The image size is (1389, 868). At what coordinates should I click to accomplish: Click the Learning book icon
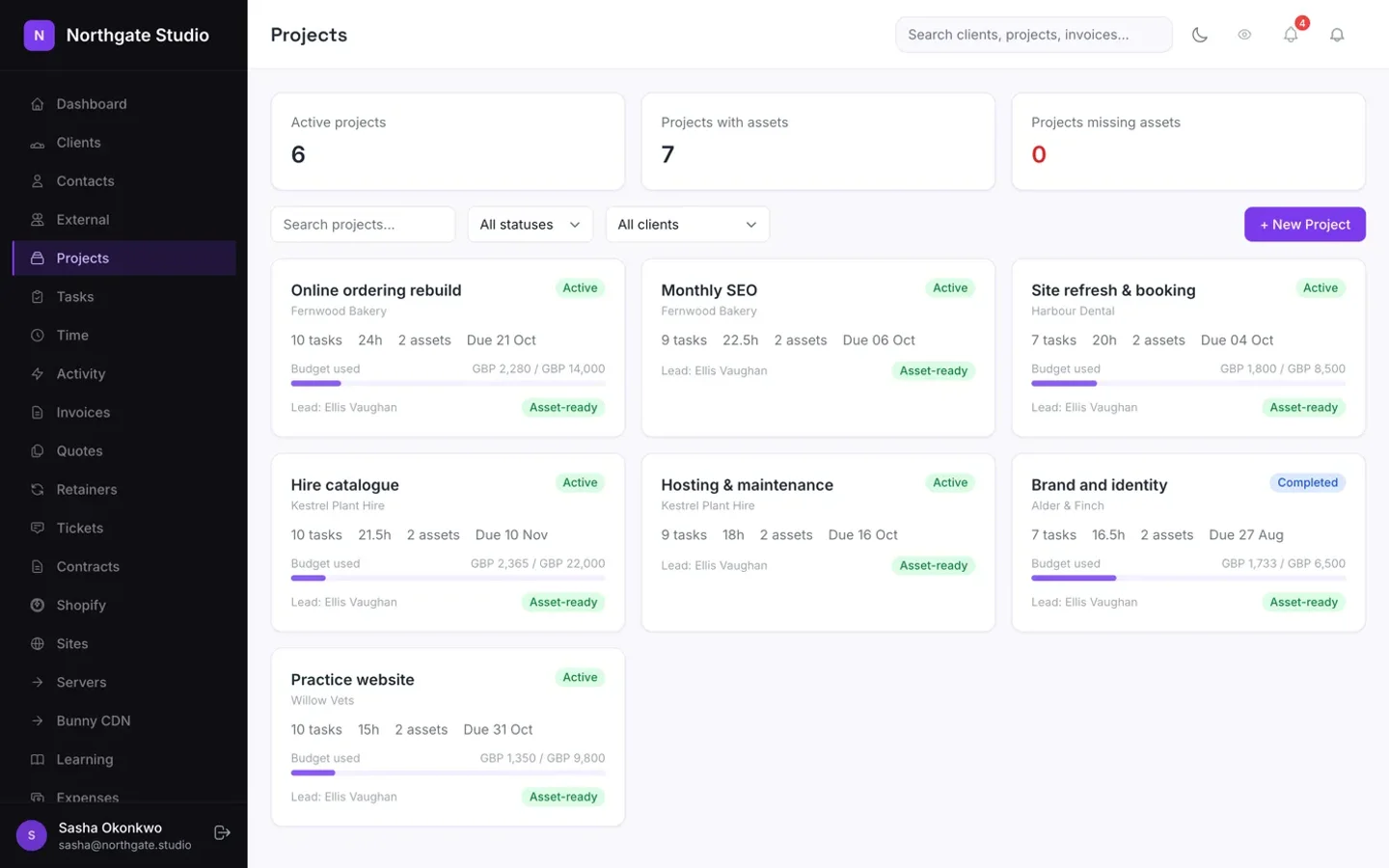(x=38, y=760)
